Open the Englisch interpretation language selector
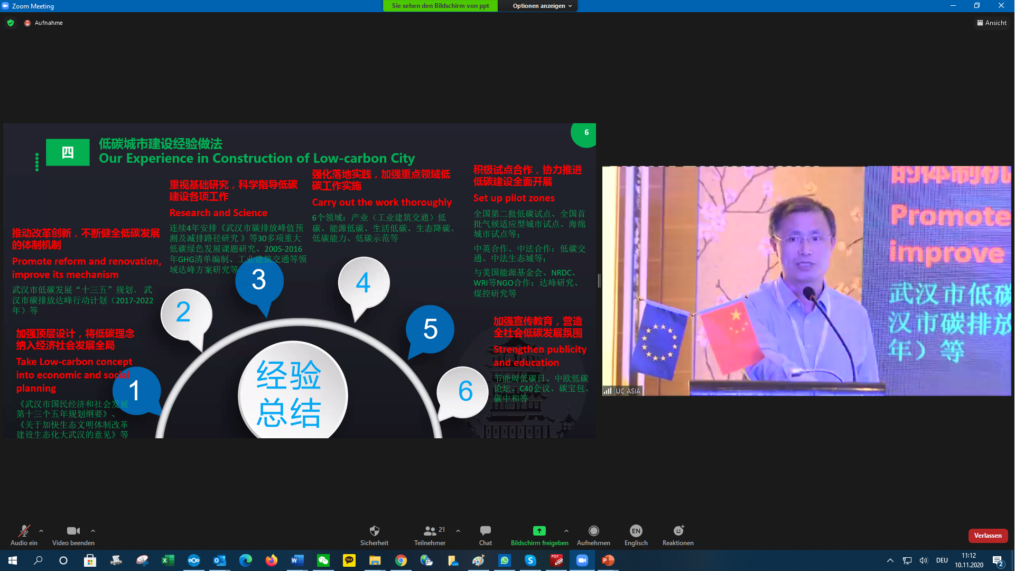1024x571 pixels. [x=636, y=532]
